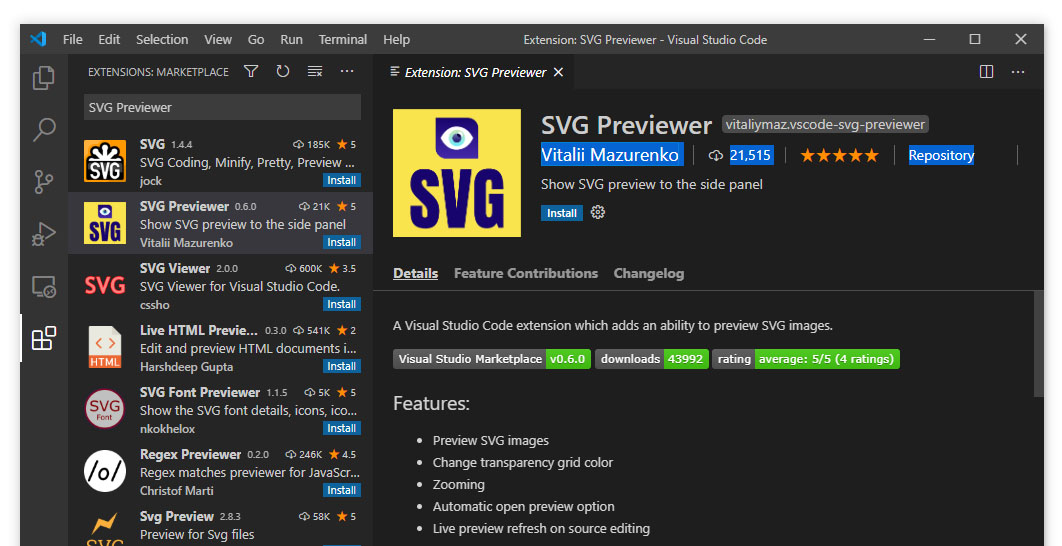
Task: Open the manage gear next to Install
Action: [597, 213]
